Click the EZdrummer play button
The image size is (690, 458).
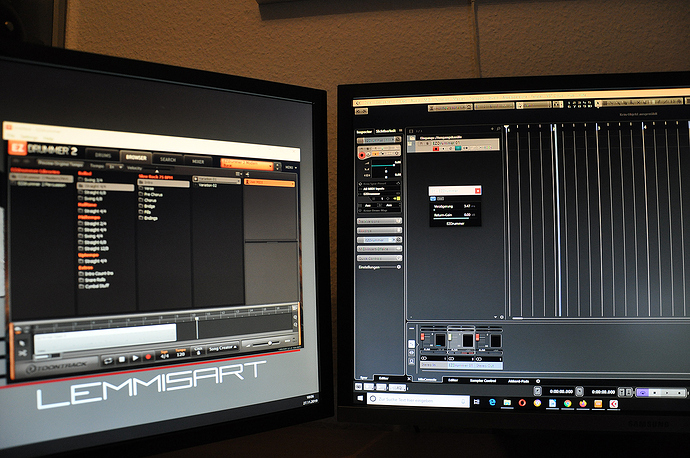tap(135, 358)
